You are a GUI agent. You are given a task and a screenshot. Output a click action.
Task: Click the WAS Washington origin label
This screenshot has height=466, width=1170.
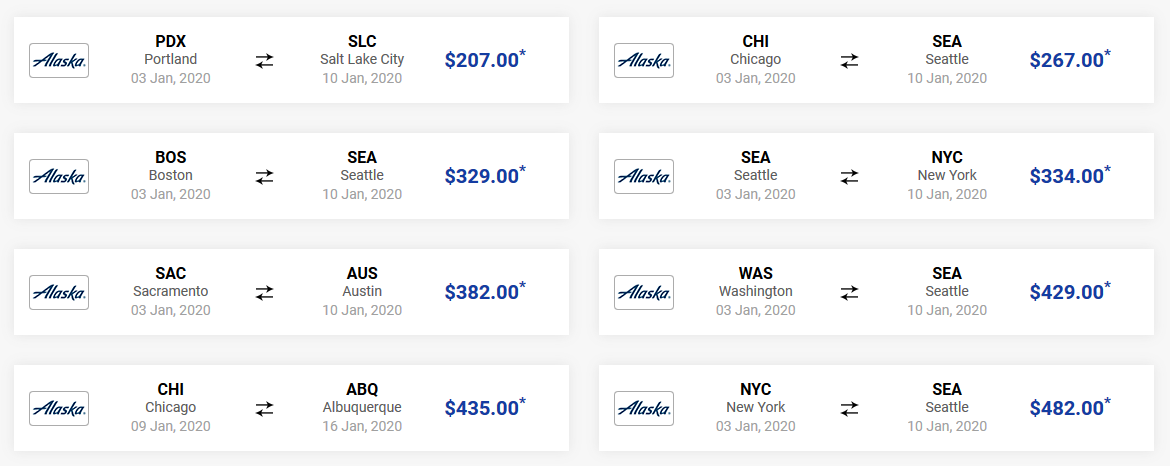click(x=756, y=282)
